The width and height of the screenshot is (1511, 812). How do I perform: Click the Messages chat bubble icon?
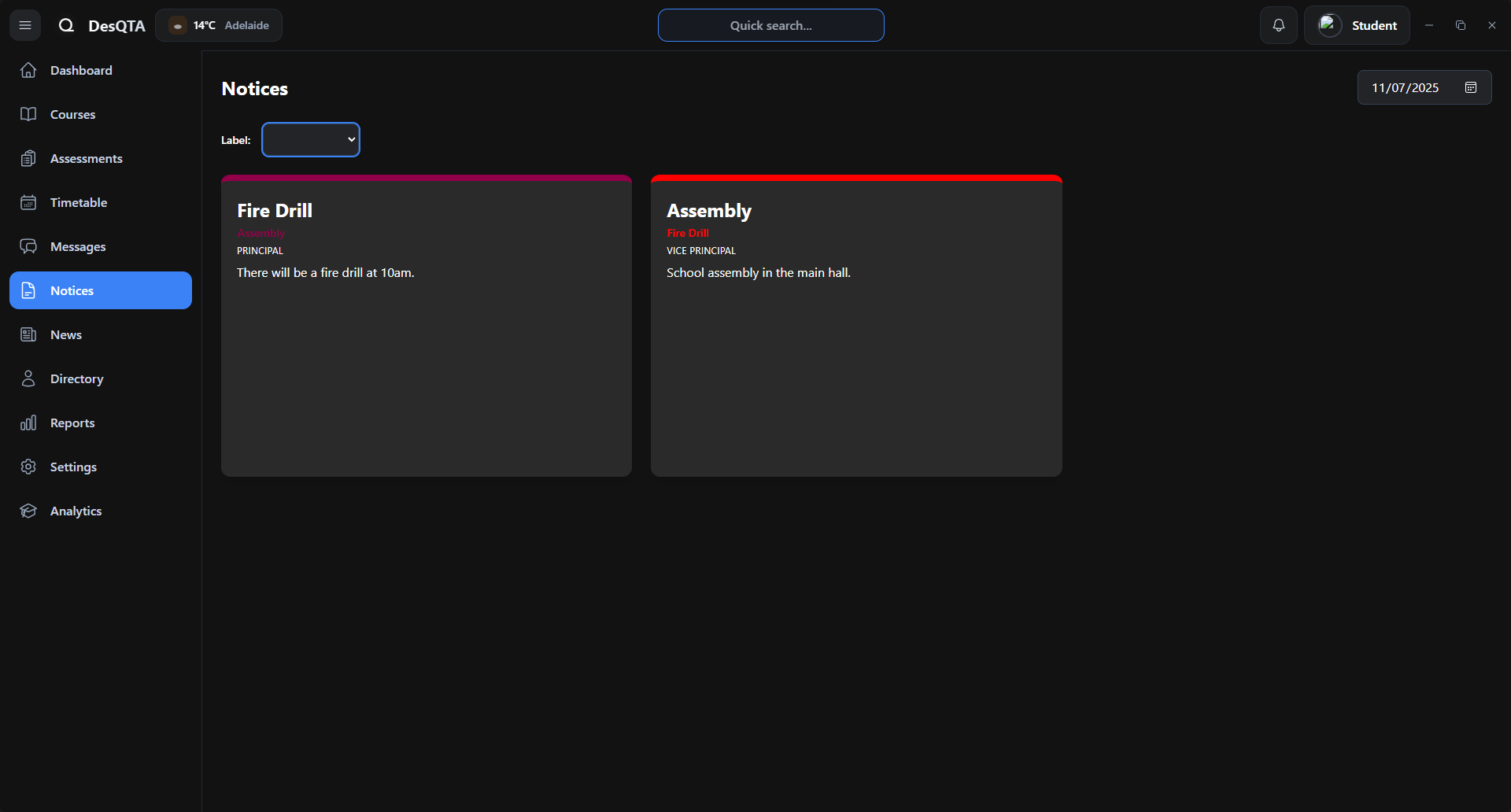click(x=28, y=246)
